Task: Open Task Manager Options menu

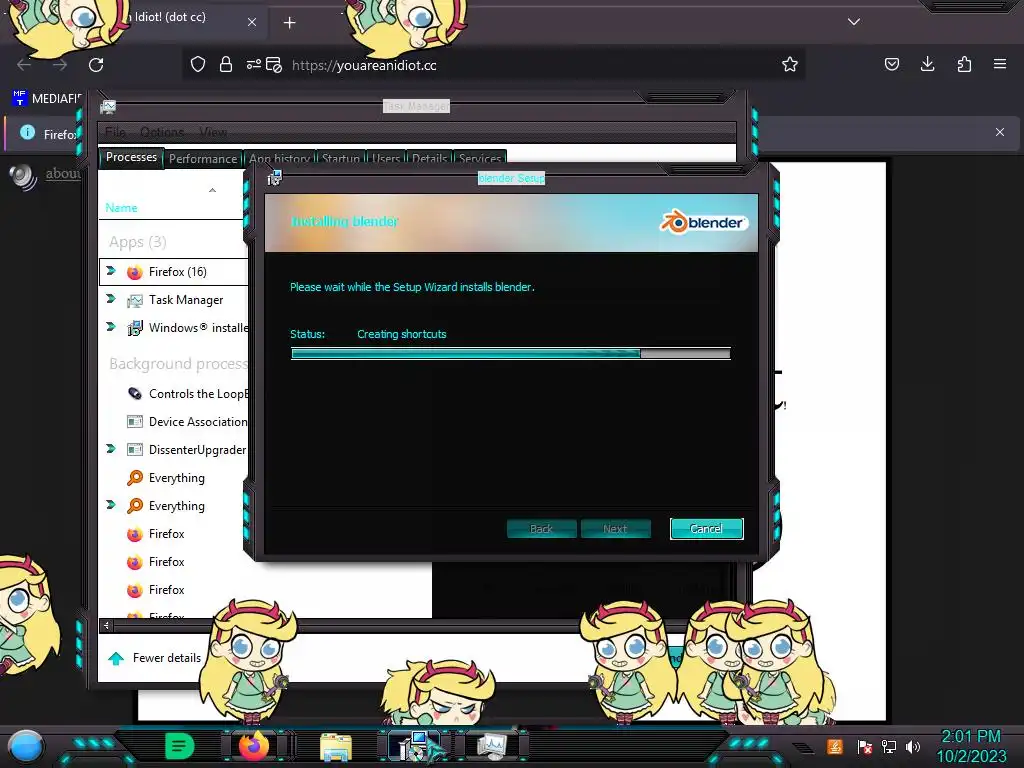Action: 162,133
